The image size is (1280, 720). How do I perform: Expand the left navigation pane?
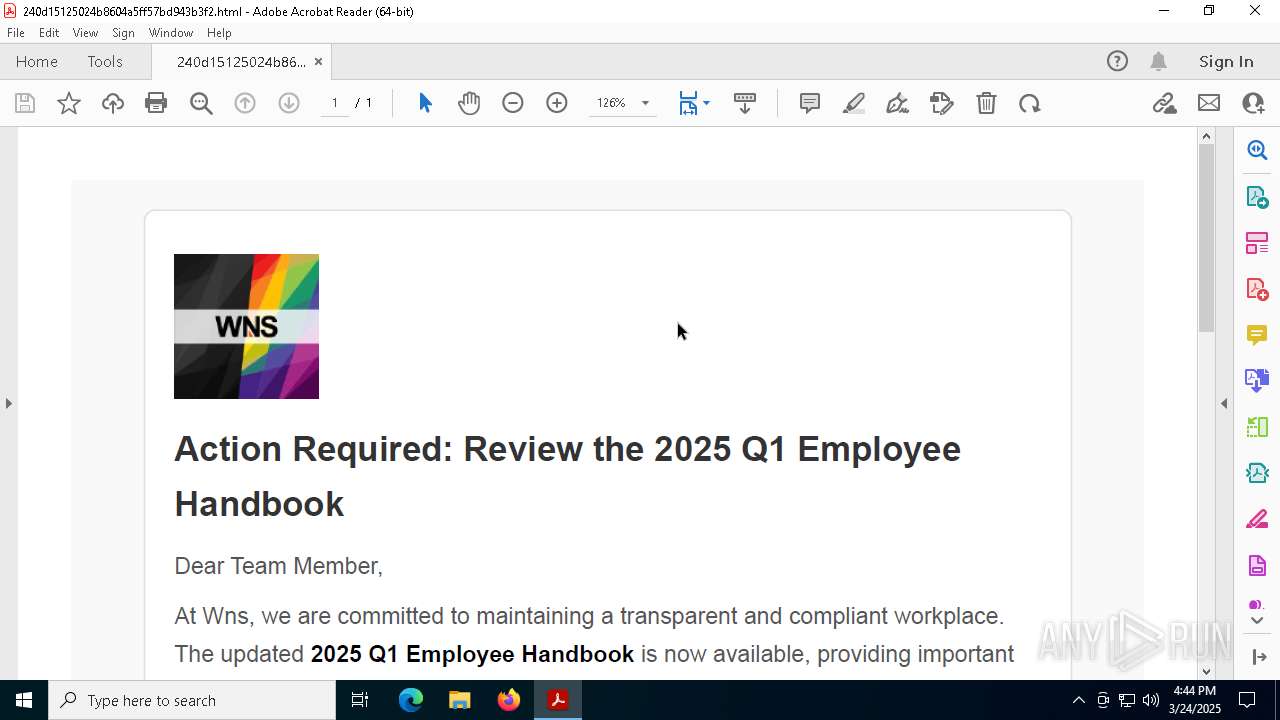8,403
